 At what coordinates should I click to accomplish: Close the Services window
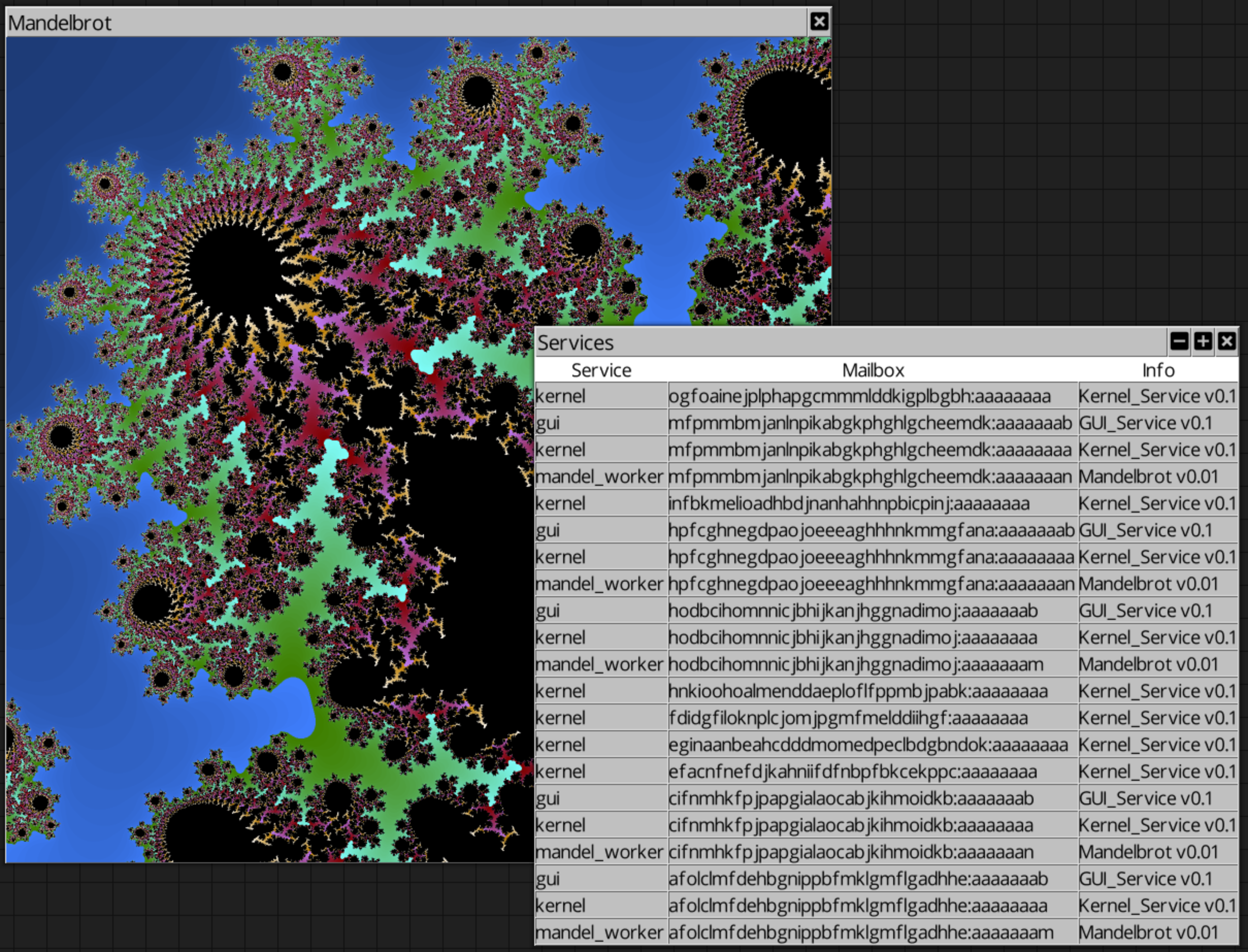(1226, 341)
